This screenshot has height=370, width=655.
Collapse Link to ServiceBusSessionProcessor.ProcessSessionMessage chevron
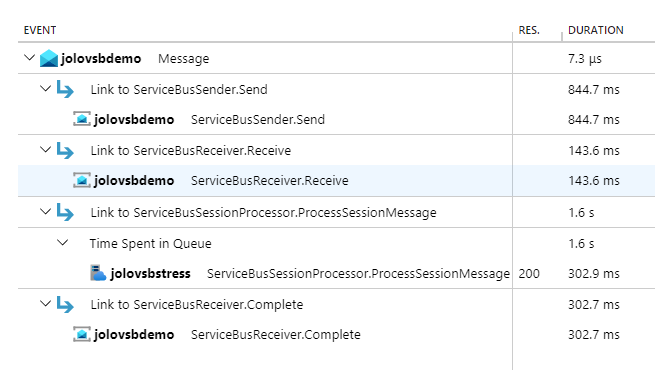tap(46, 211)
